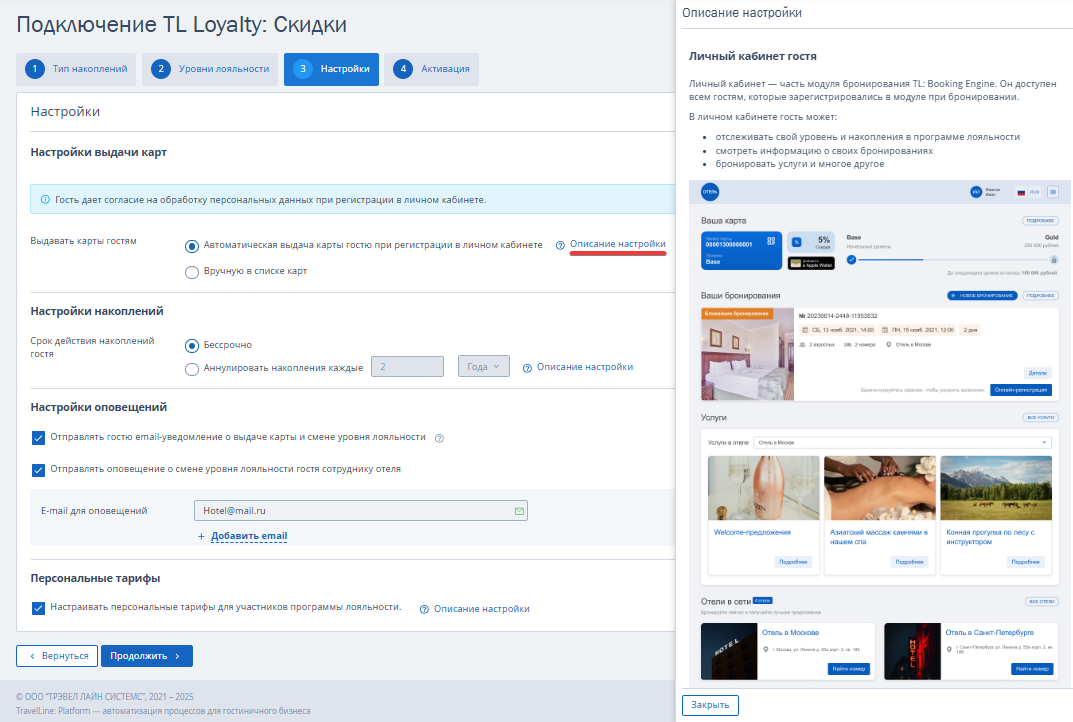1073x722 pixels.
Task: Click horse riding service image
Action: [x=996, y=488]
